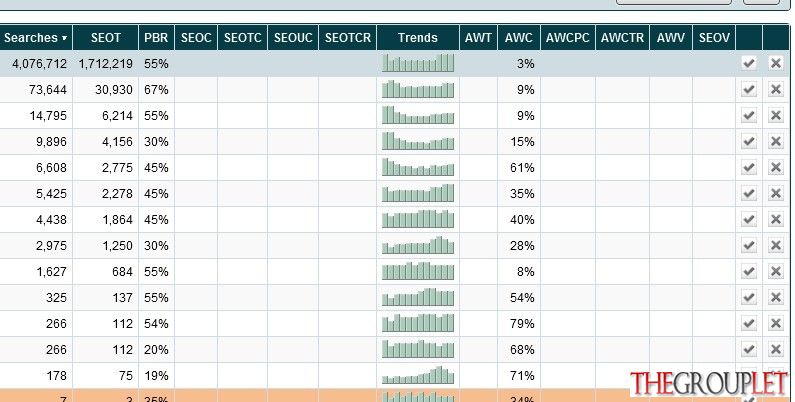Select the 30,930 SEOT cell
Screen dimensions: 795x402
click(x=105, y=90)
